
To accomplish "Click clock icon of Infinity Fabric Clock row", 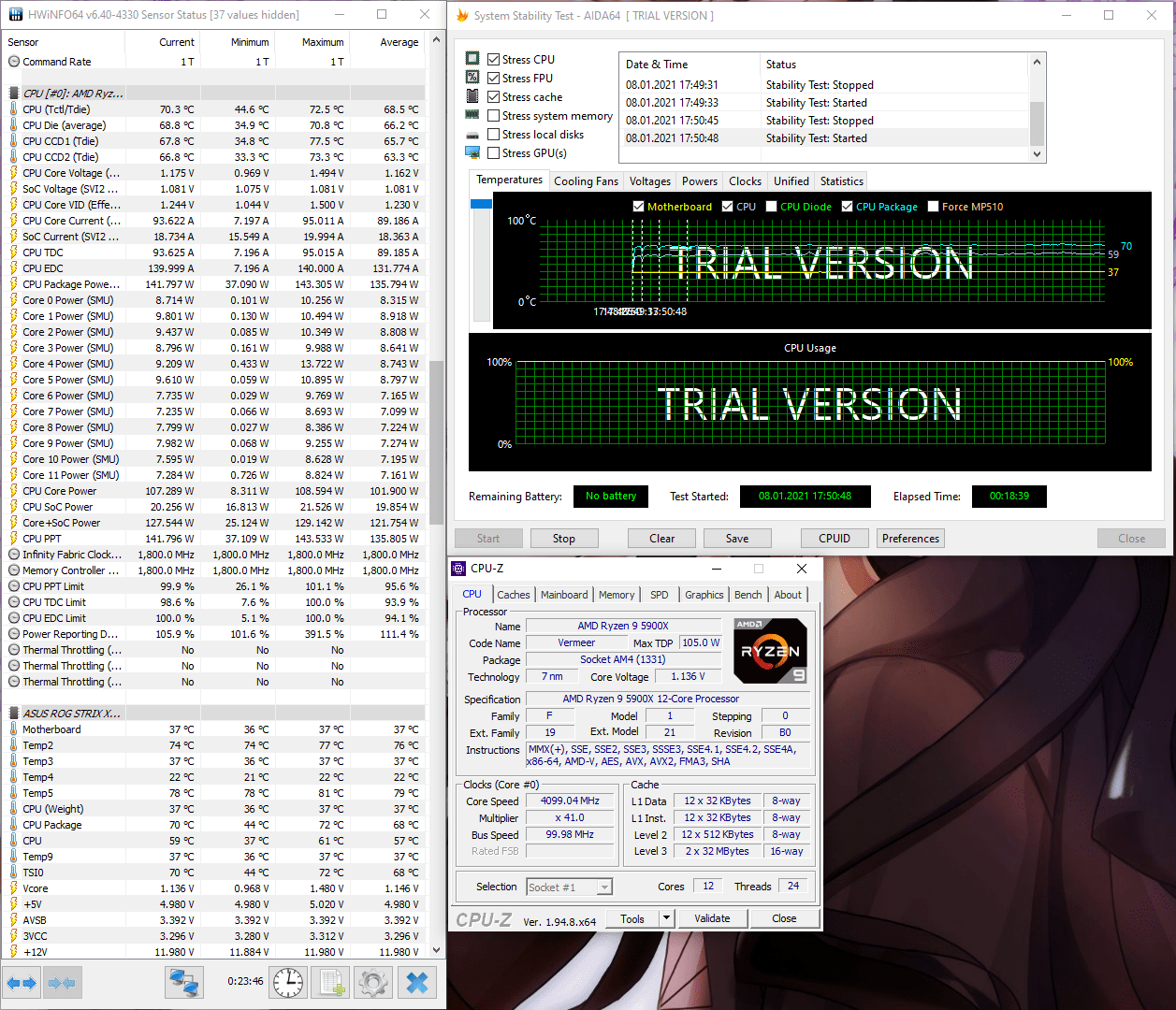I will point(13,555).
